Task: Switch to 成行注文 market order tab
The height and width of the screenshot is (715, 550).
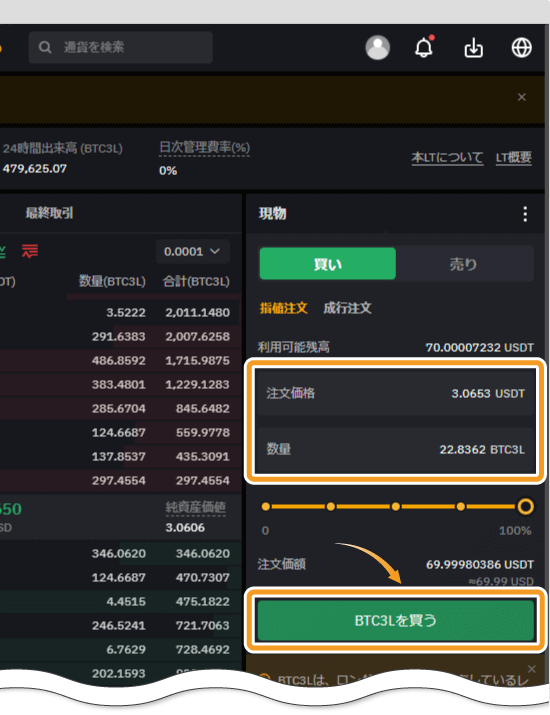Action: (348, 308)
